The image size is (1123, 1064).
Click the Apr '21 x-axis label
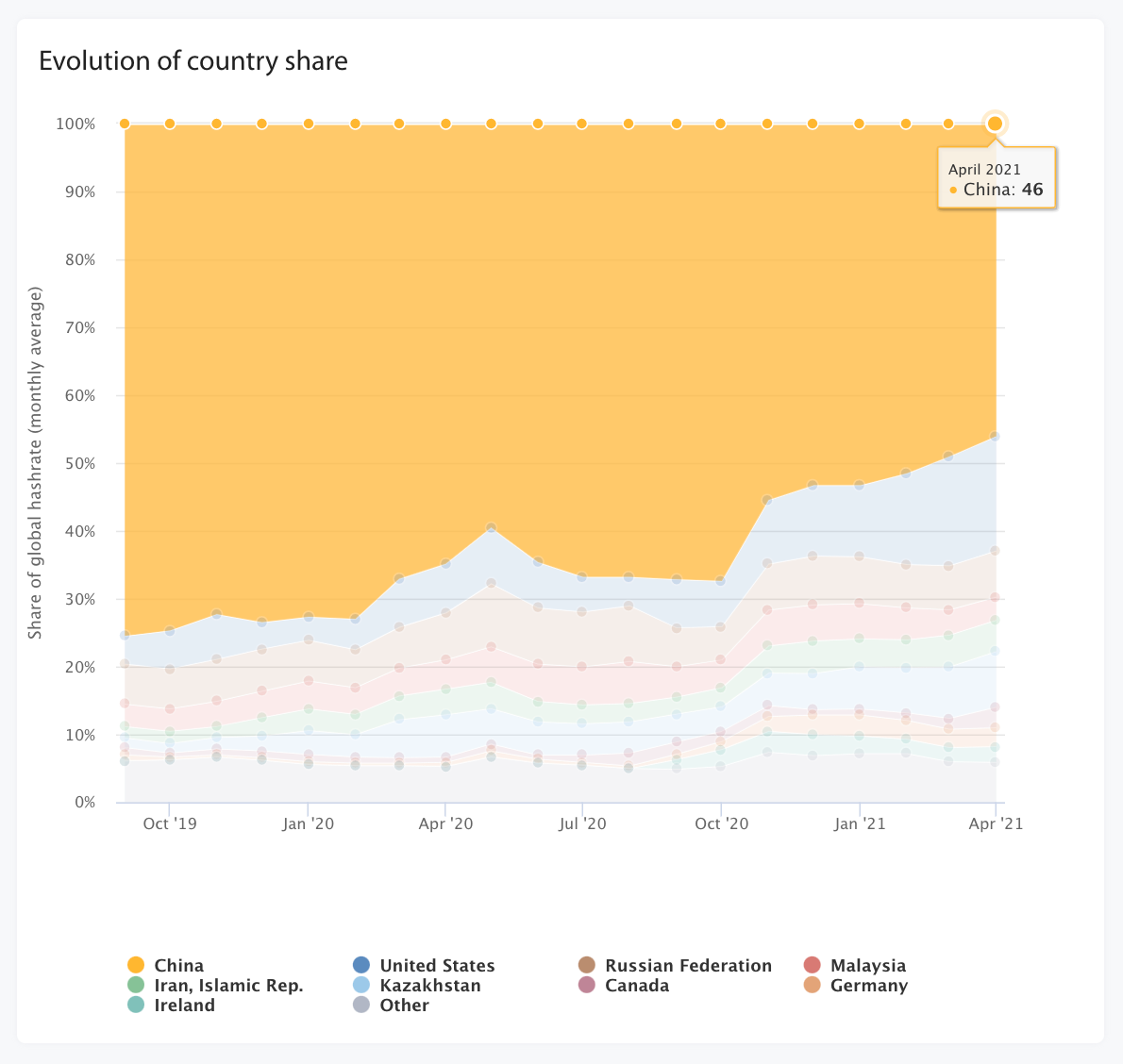[x=996, y=824]
